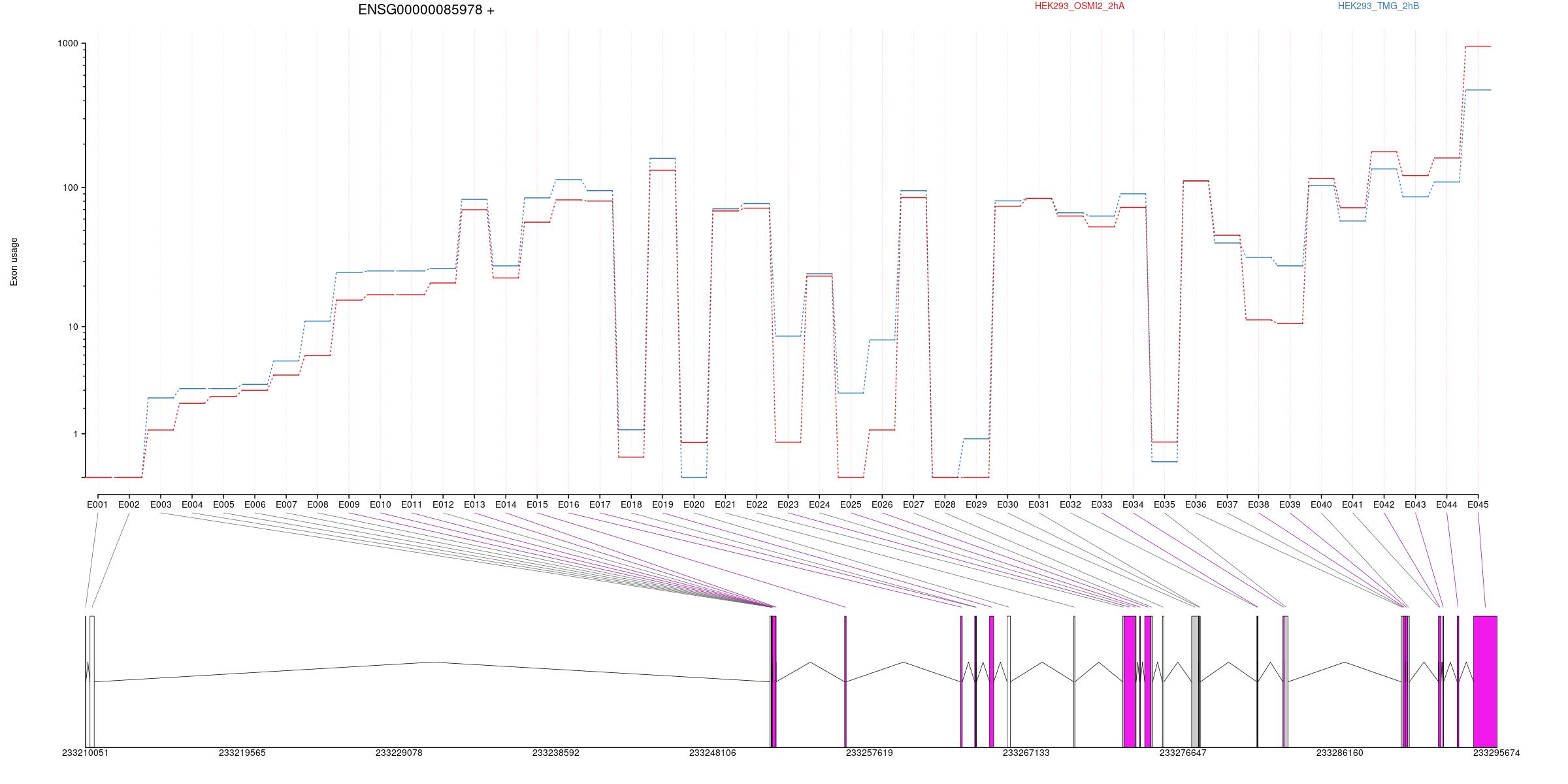Click exon label E038
This screenshot has height=784, width=1568.
[1258, 504]
